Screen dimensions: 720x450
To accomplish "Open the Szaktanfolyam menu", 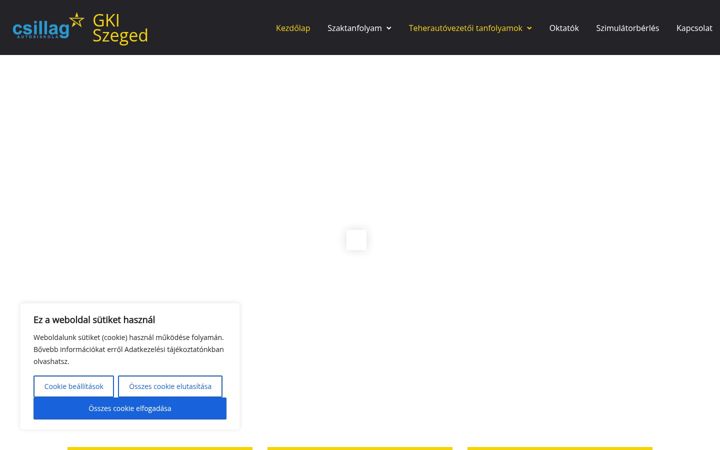I will click(x=354, y=28).
